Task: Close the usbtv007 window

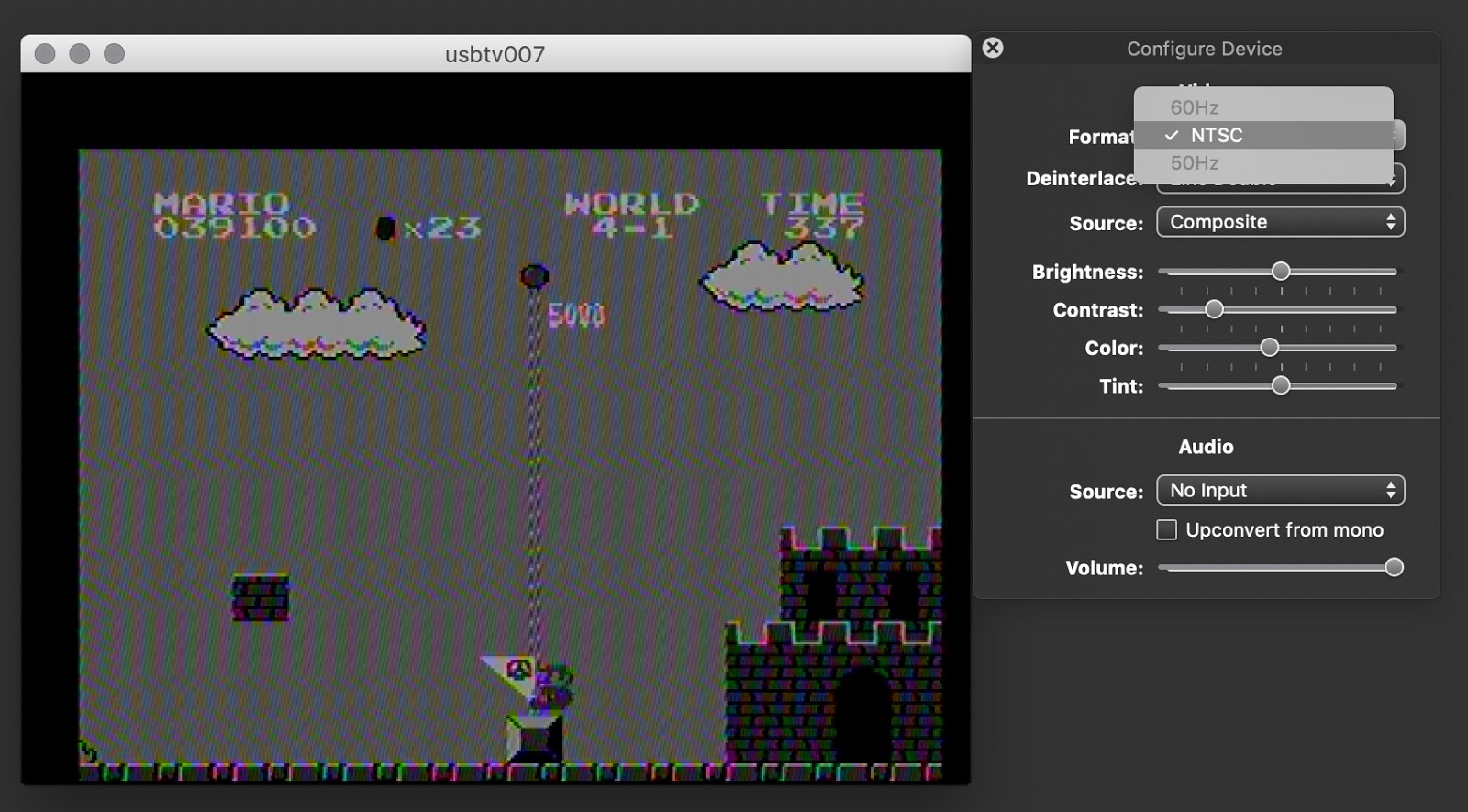Action: point(45,54)
